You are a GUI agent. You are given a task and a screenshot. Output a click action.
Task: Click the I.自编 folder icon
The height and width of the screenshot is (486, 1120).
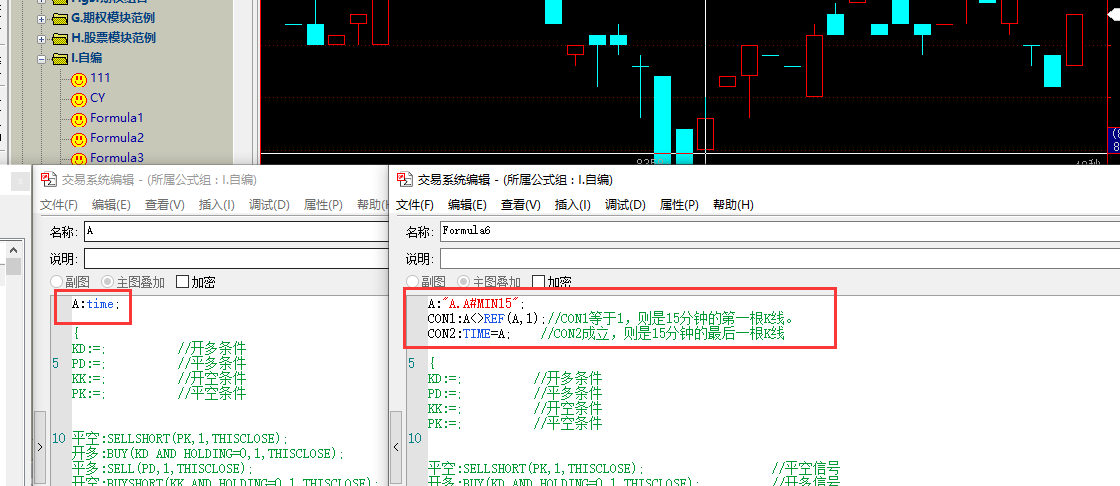(60, 59)
